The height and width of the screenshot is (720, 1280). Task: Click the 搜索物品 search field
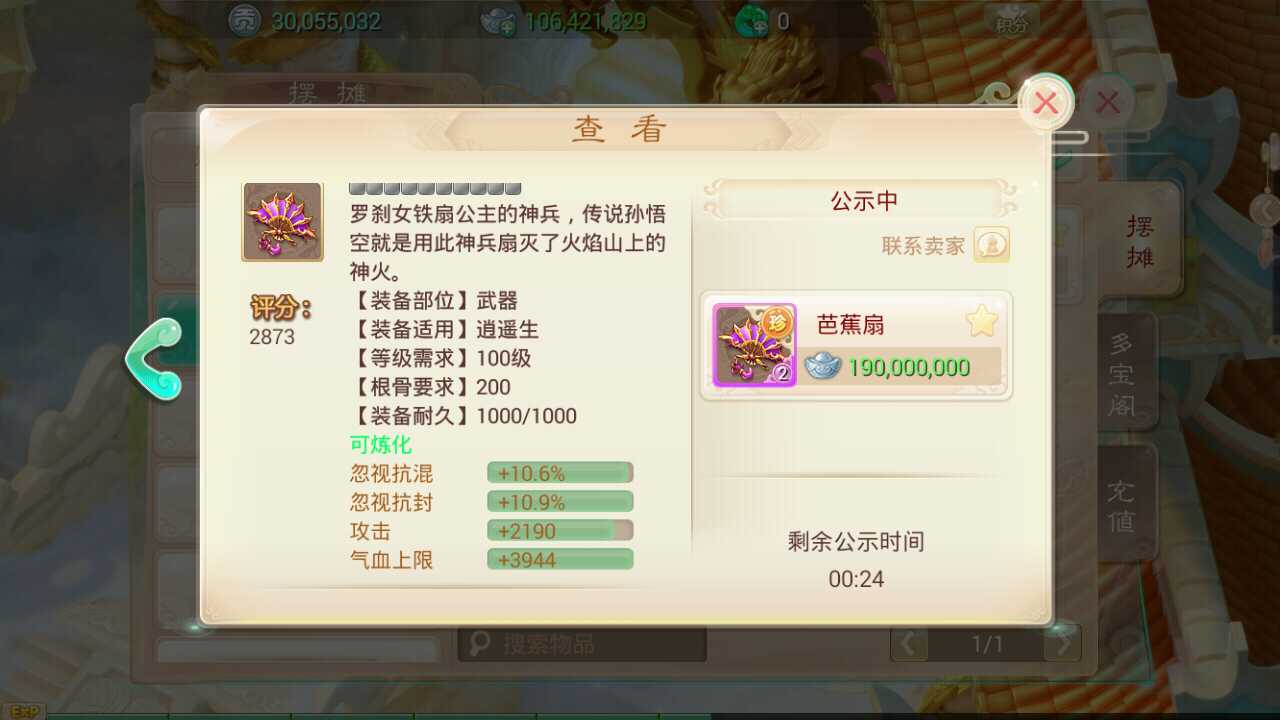click(x=582, y=644)
